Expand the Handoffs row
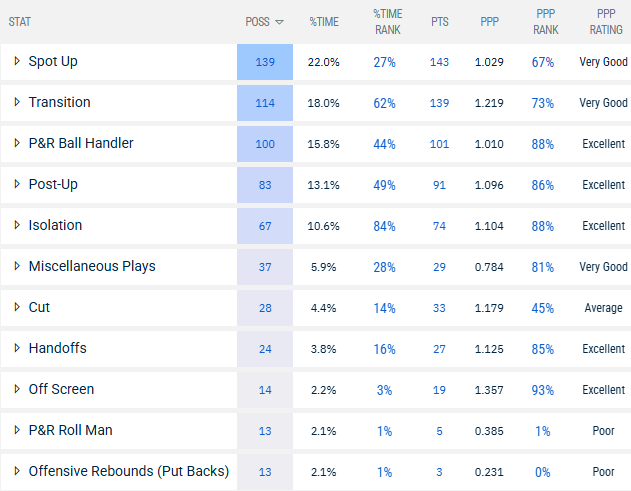Viewport: 631px width, 491px height. [17, 348]
